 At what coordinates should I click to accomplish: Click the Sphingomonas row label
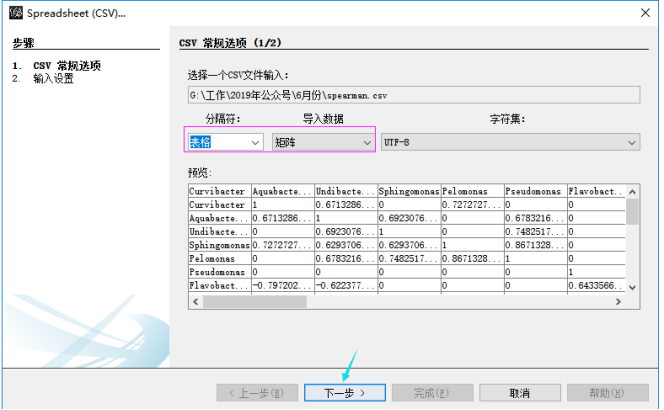220,245
